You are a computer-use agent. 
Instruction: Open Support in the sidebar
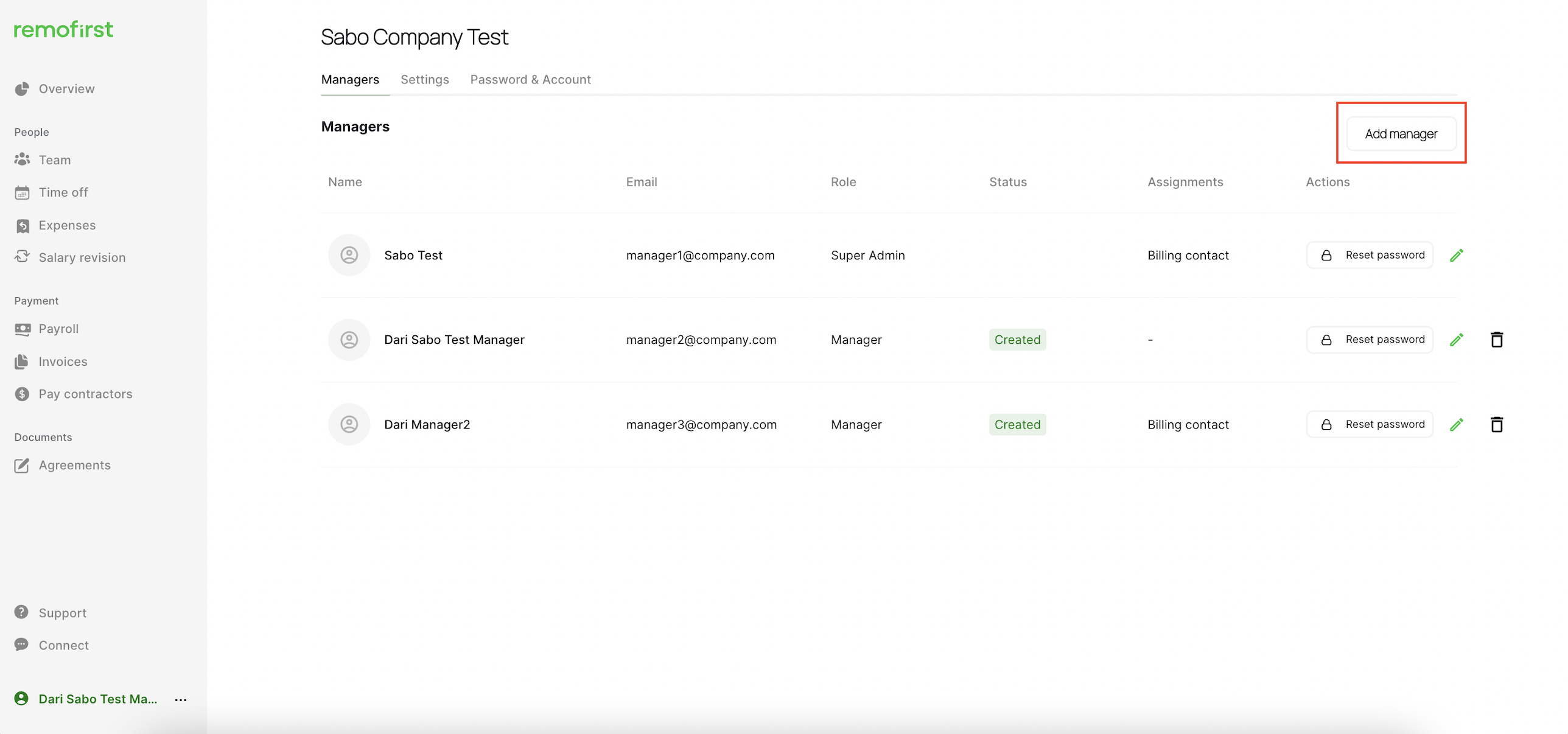point(63,613)
